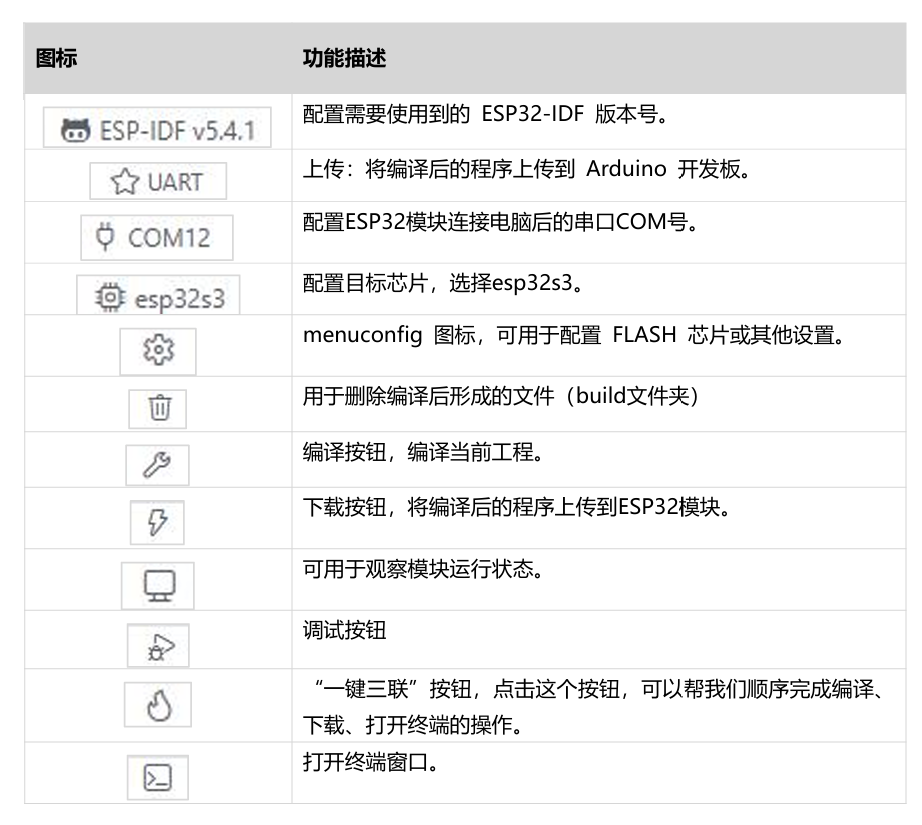Viewport: 922px width, 825px height.
Task: Click the 功能描述 column header
Action: coord(344,59)
